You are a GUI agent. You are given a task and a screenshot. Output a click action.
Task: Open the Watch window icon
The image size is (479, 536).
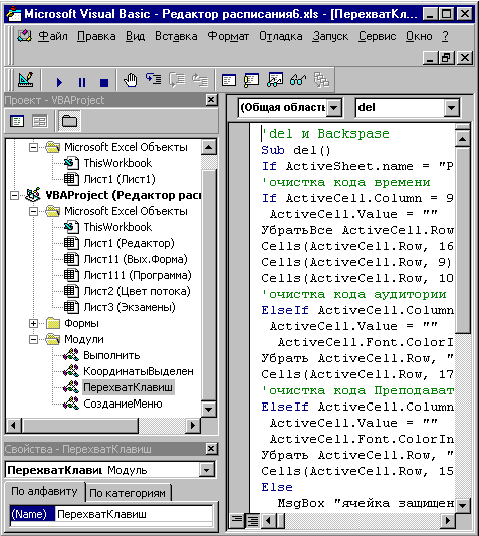pyautogui.click(x=275, y=80)
